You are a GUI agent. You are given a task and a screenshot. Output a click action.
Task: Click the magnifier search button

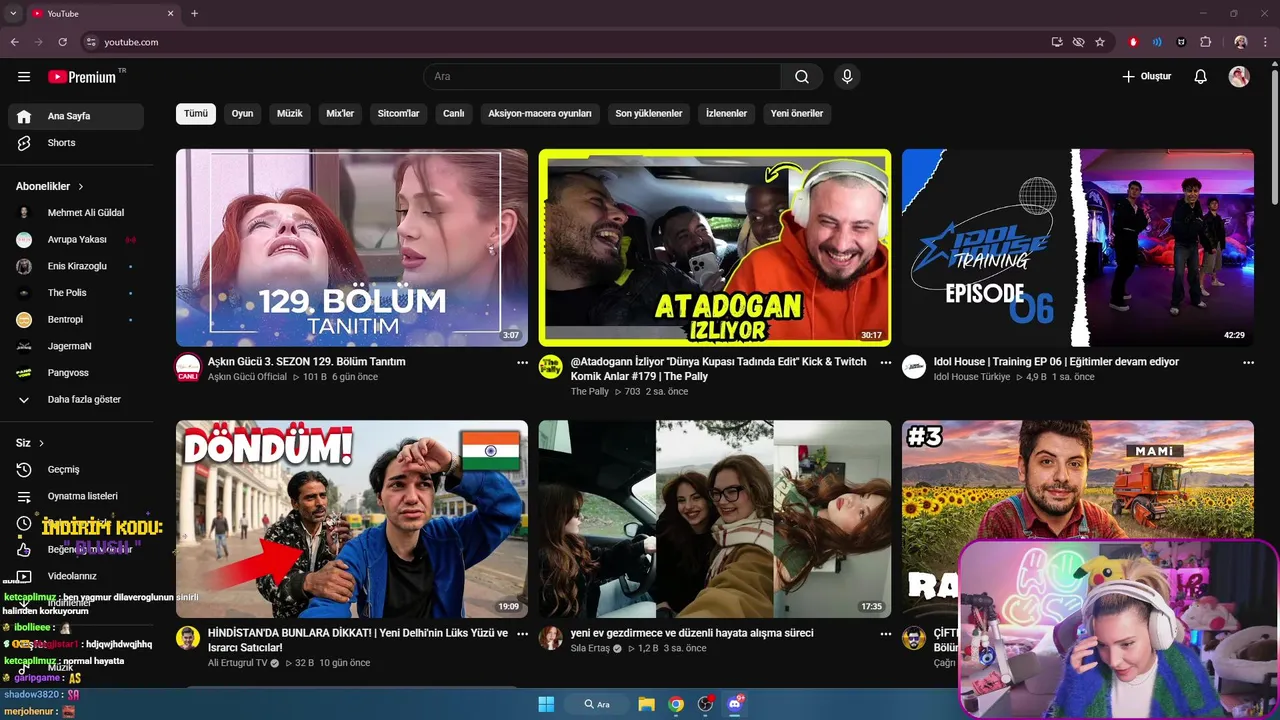click(802, 77)
